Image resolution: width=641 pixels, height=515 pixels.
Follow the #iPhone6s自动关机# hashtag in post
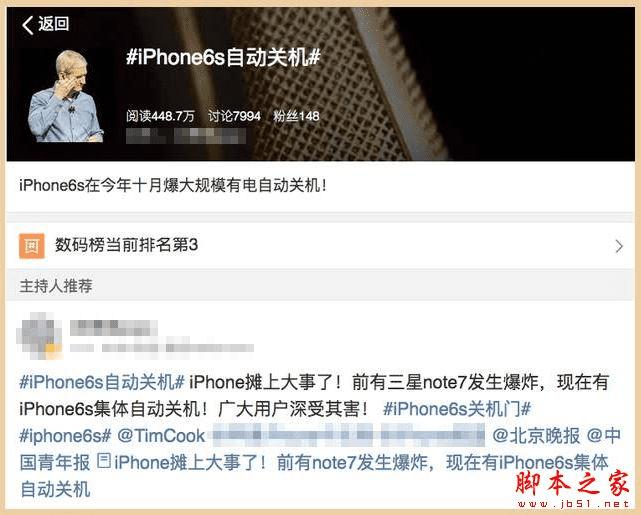point(102,382)
